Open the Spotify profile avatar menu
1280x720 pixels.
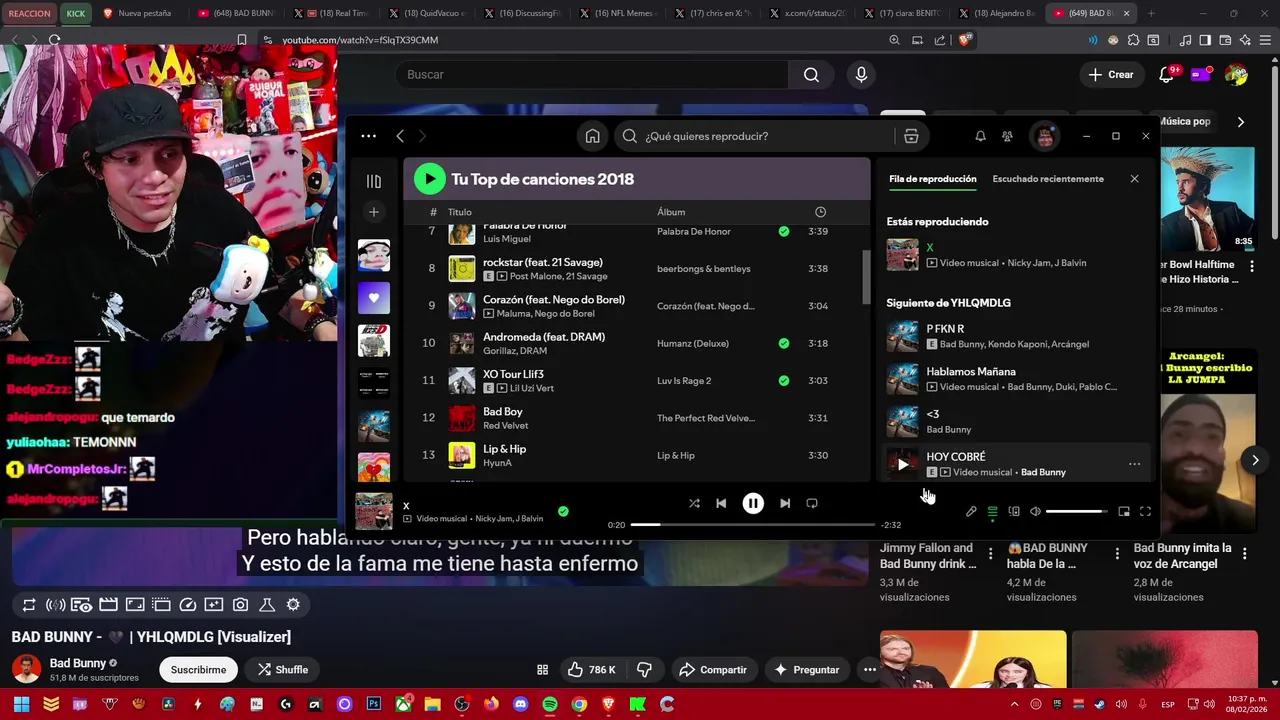[x=1045, y=136]
